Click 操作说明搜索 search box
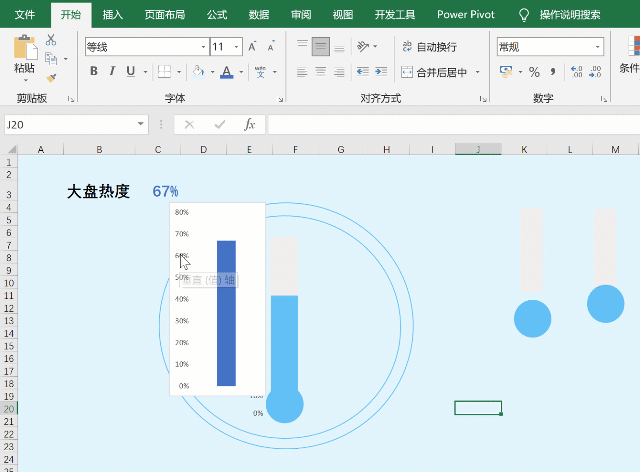Screen dimensions: 640x472 coord(570,15)
